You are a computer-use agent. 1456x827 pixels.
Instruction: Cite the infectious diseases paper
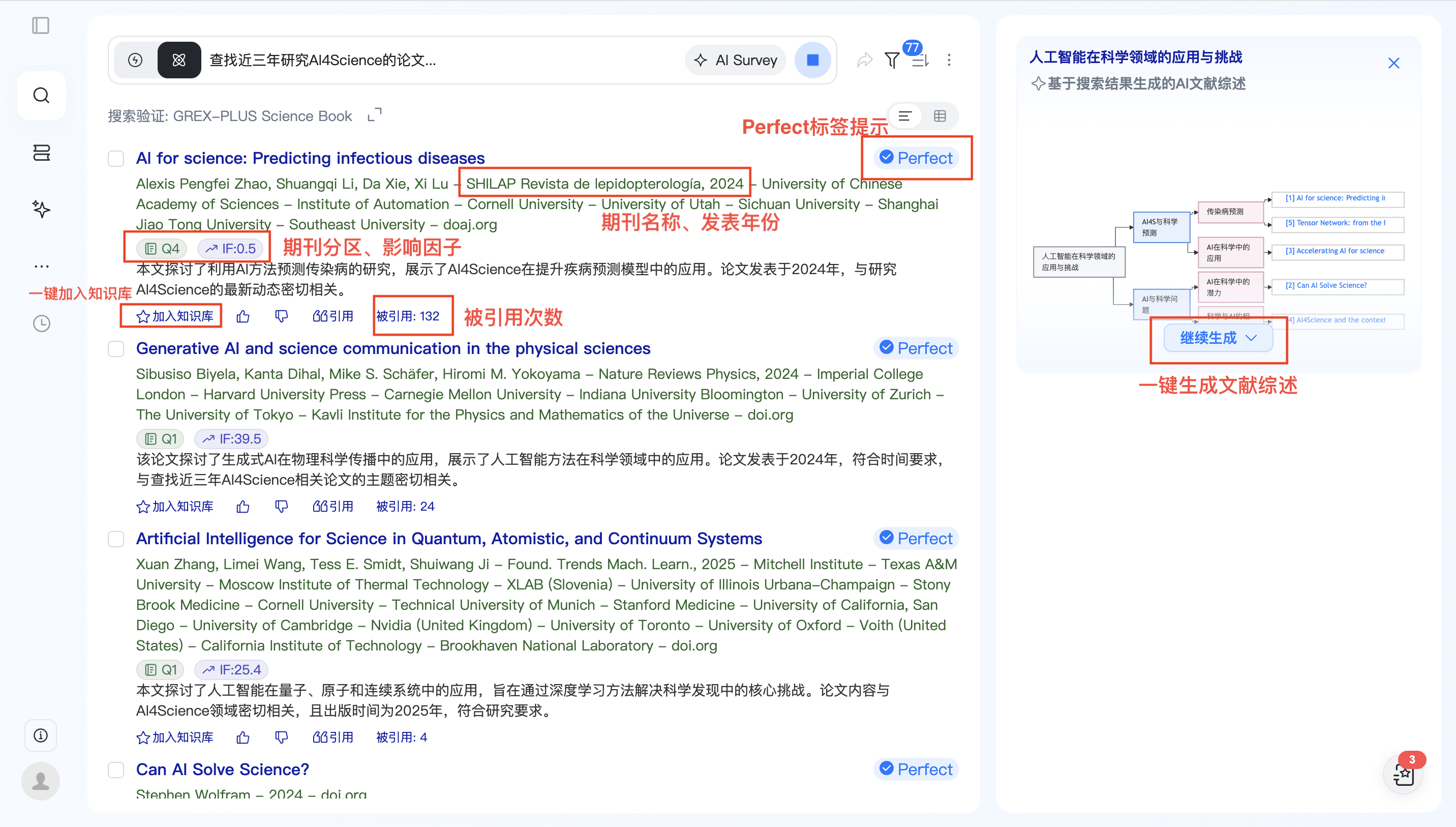332,316
